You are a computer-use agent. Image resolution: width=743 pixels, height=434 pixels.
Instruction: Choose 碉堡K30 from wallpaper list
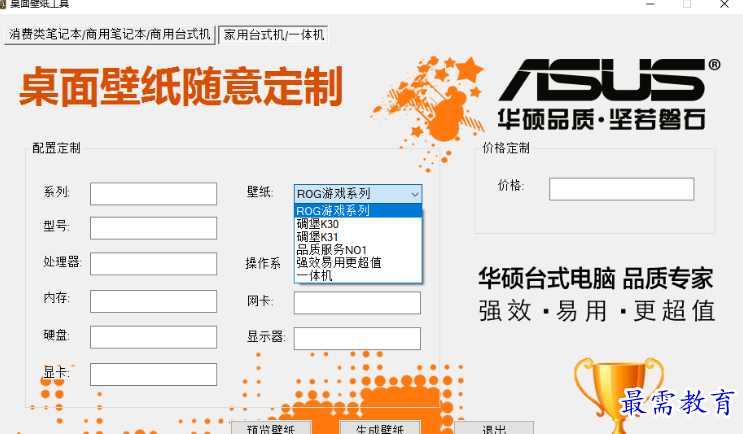pos(358,224)
